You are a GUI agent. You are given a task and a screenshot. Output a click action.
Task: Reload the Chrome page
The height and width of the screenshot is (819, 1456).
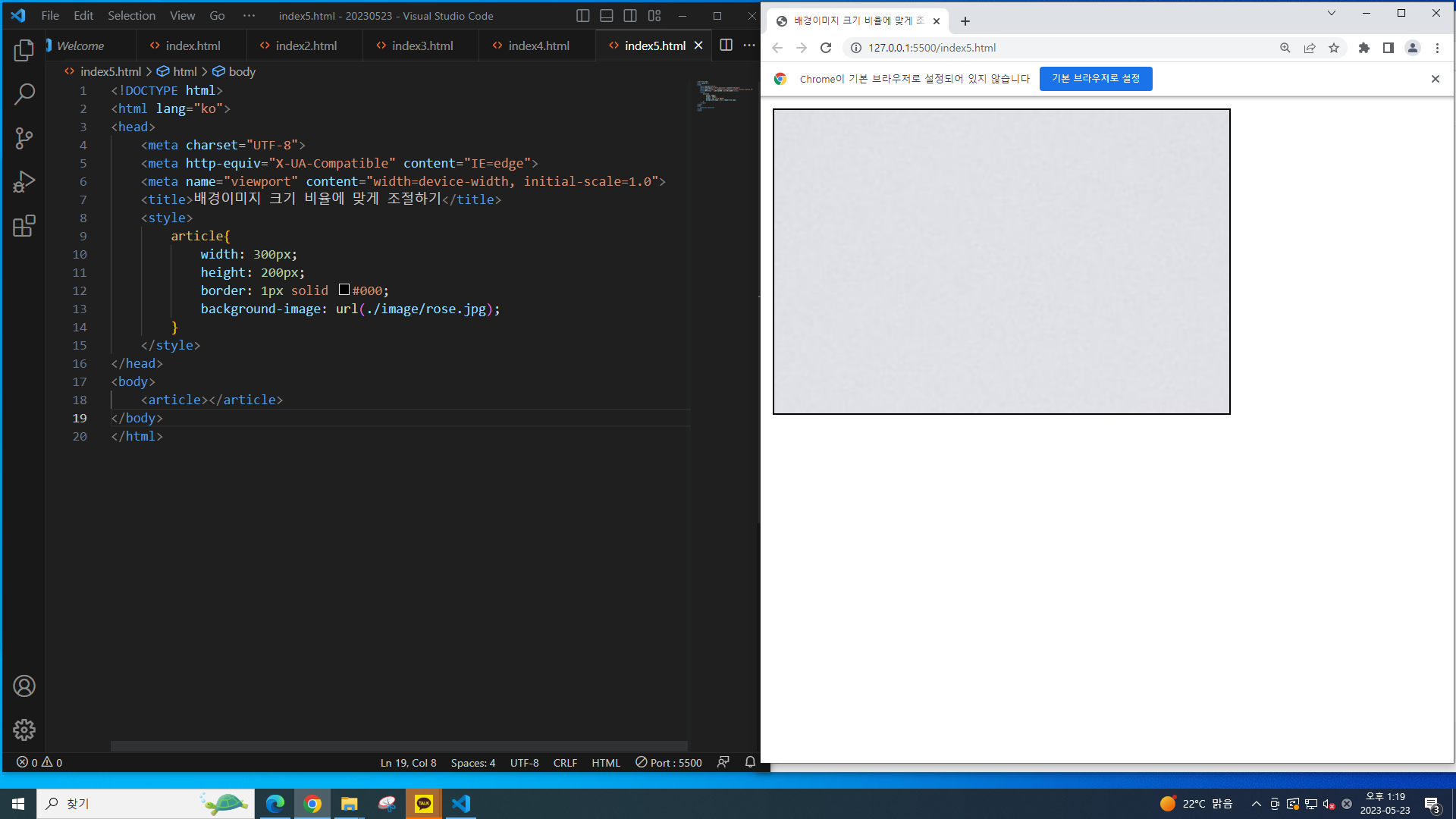[x=826, y=48]
